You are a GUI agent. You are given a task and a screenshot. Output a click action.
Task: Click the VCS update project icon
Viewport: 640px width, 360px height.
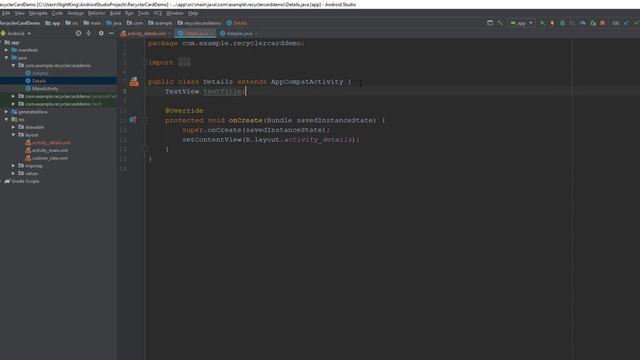(x=627, y=23)
